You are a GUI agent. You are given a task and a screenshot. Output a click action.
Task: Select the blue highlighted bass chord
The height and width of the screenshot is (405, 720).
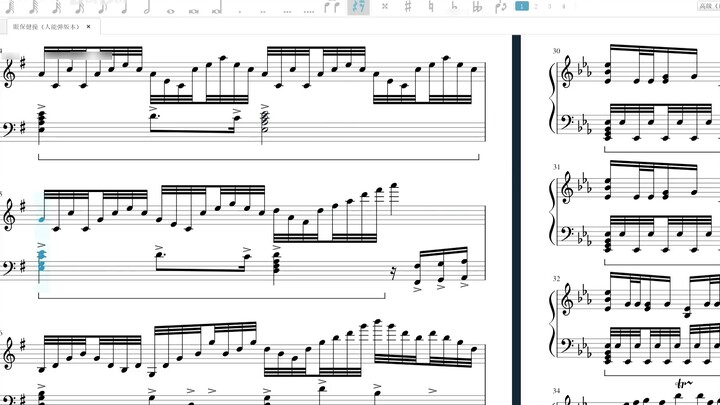pyautogui.click(x=41, y=261)
